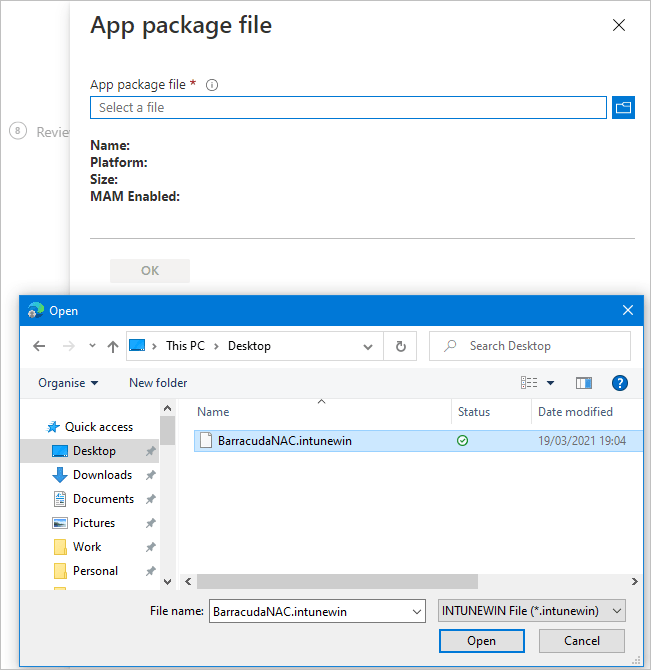Viewport: 651px width, 670px height.
Task: Sort by the Name column header
Action: pyautogui.click(x=213, y=412)
